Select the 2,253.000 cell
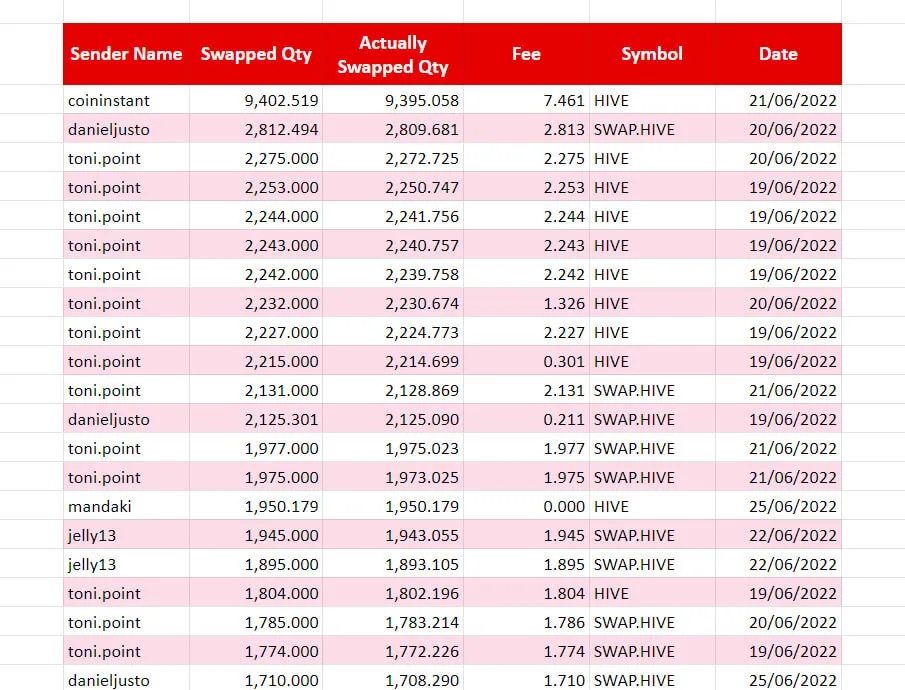 pyautogui.click(x=256, y=187)
